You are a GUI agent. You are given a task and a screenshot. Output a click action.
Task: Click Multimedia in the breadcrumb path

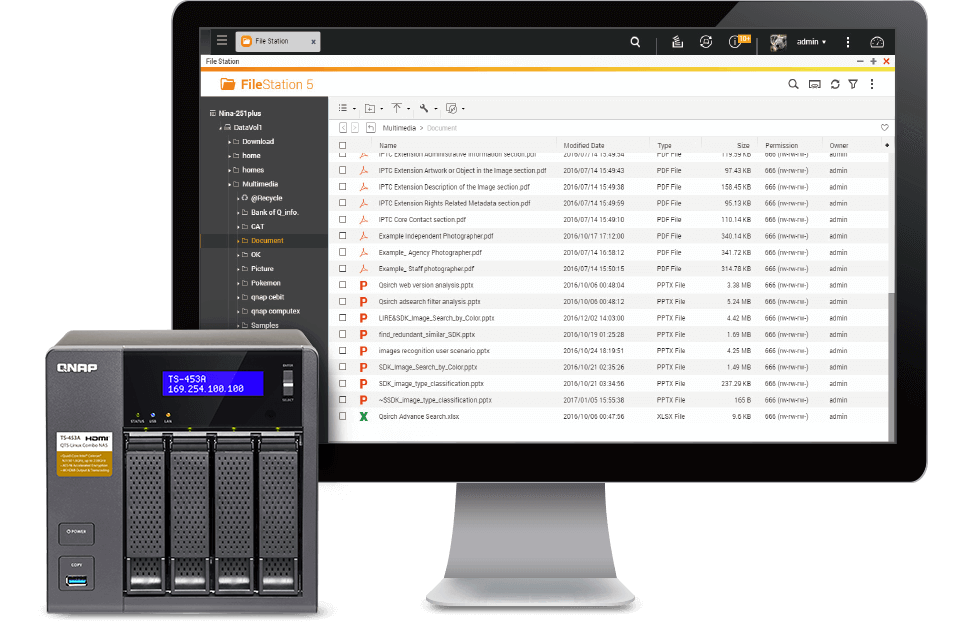coord(400,128)
